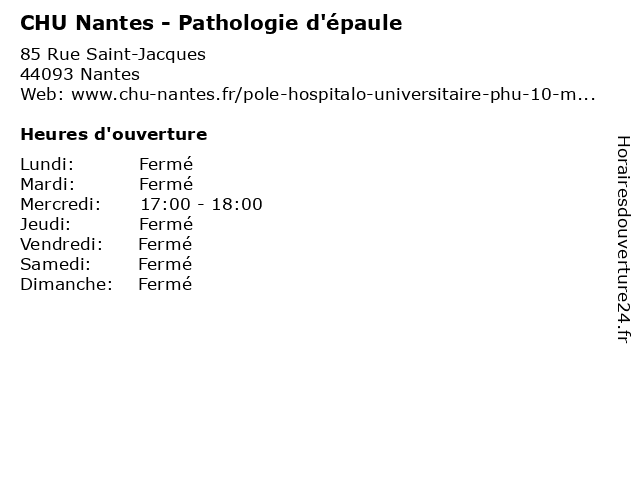Click the address 85 Rue Saint-Jacques
The height and width of the screenshot is (480, 640).
click(113, 54)
